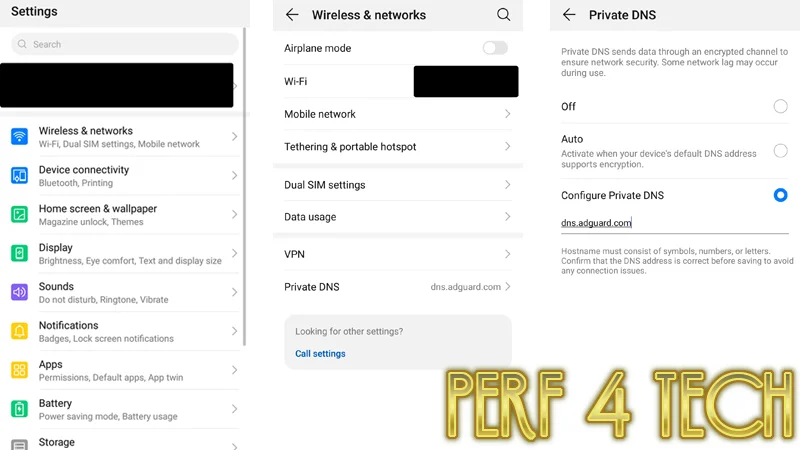The width and height of the screenshot is (800, 450).
Task: Open the Dual SIM settings entry
Action: pyautogui.click(x=397, y=185)
